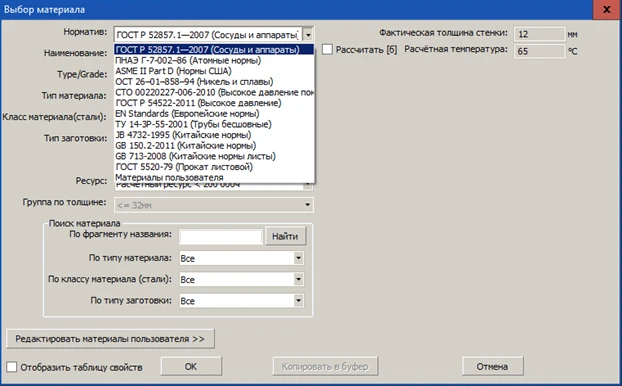Click the Найти button
Viewport: 622px width, 386px height.
(285, 236)
